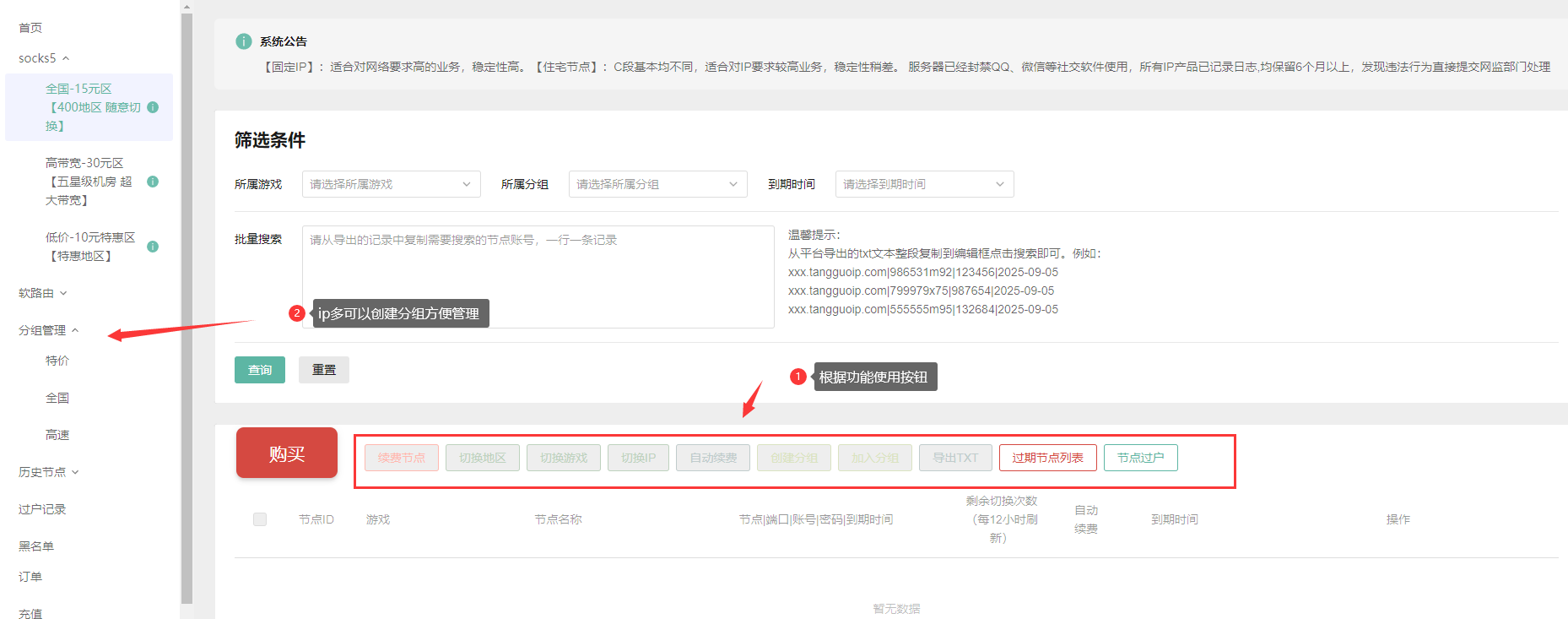
Task: Click the 查询 search button
Action: [260, 370]
